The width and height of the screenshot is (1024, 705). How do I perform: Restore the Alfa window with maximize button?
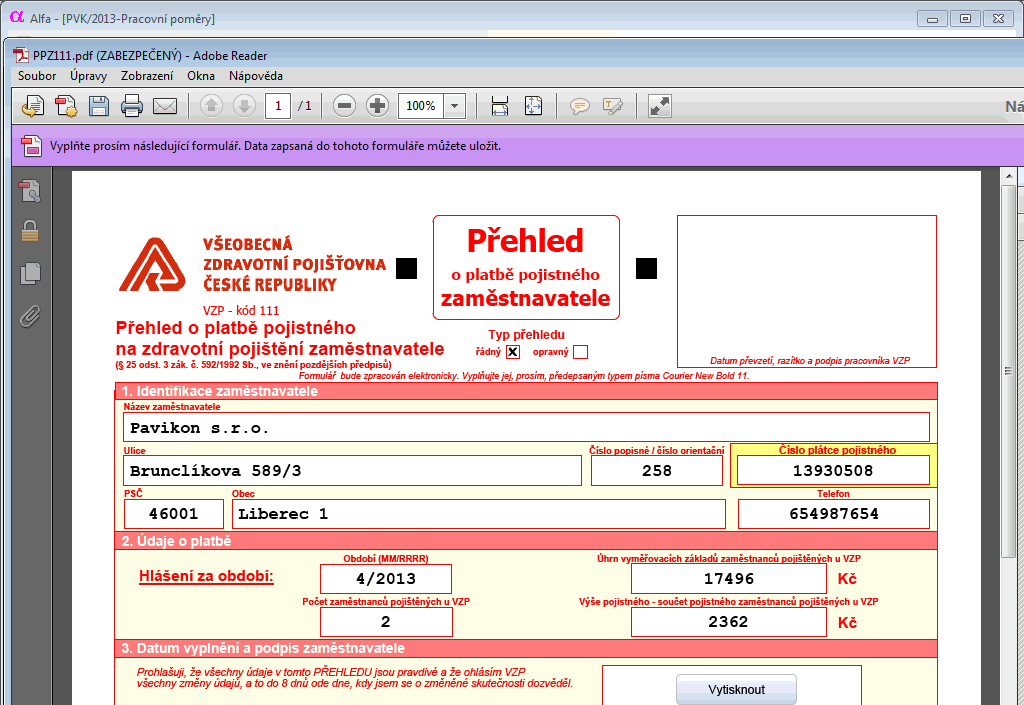965,18
